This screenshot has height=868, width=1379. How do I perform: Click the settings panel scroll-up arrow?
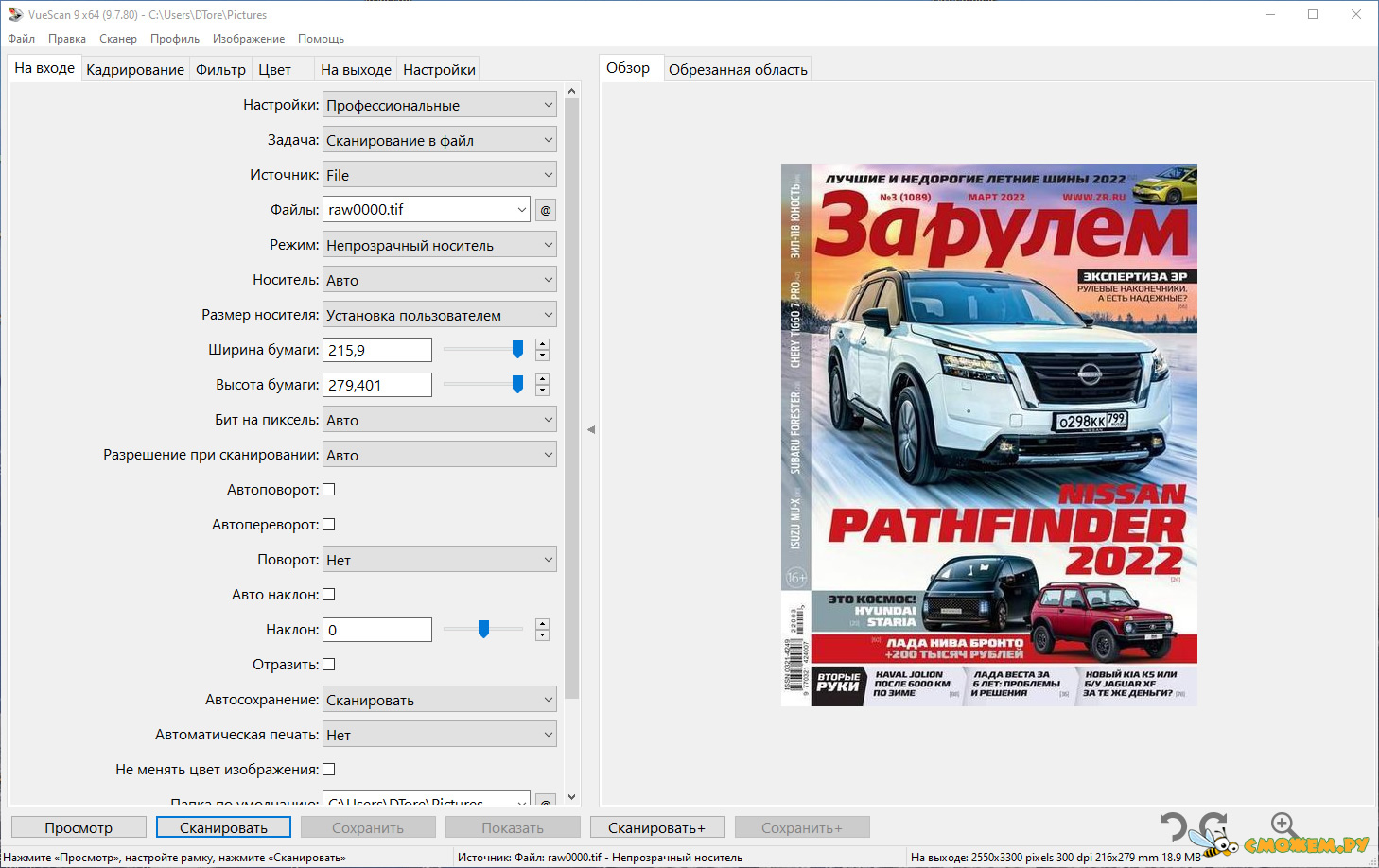coord(571,92)
